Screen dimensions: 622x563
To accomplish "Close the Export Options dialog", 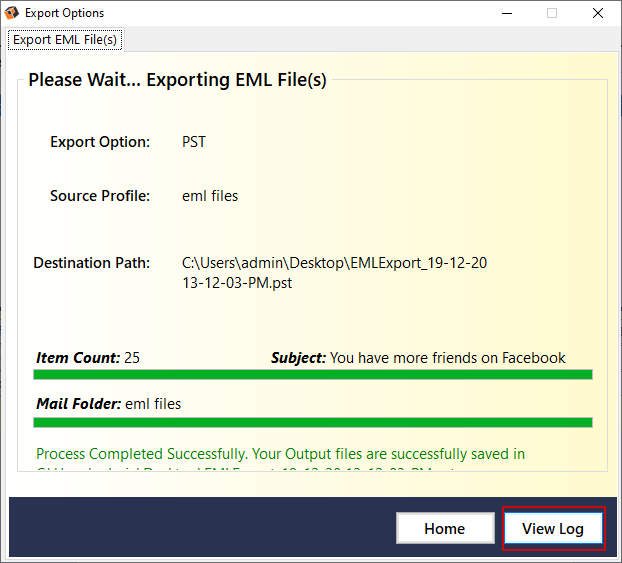I will pyautogui.click(x=598, y=13).
